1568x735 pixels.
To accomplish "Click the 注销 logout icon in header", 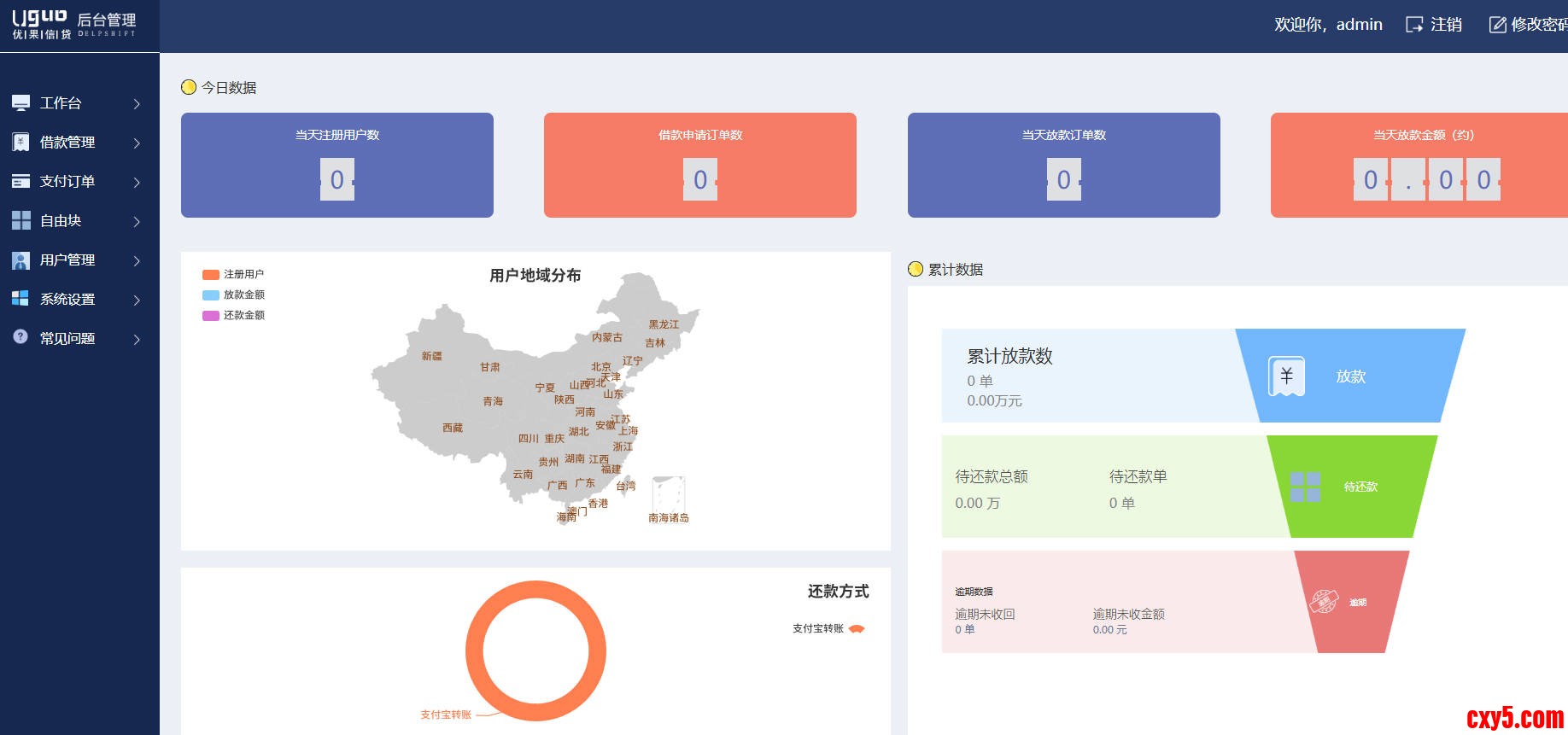I will tap(1414, 25).
